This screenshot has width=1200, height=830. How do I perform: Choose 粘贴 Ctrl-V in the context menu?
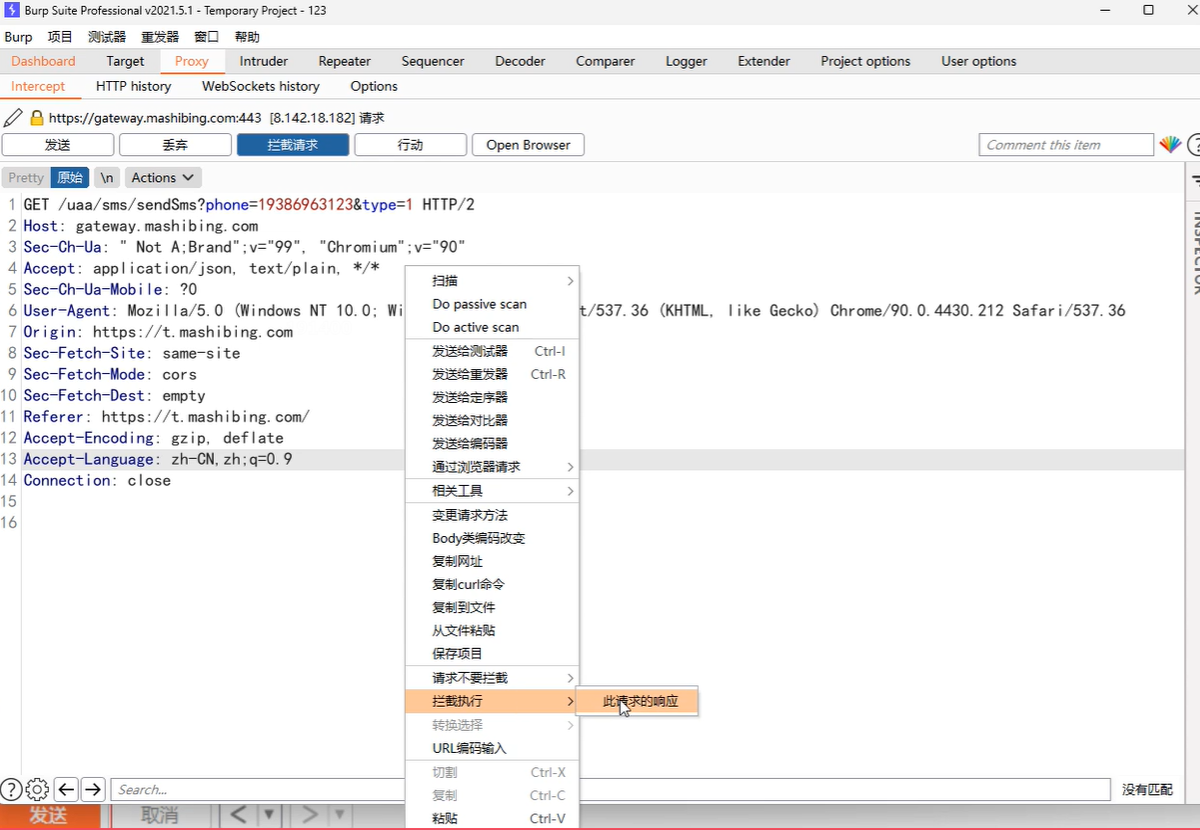[492, 818]
